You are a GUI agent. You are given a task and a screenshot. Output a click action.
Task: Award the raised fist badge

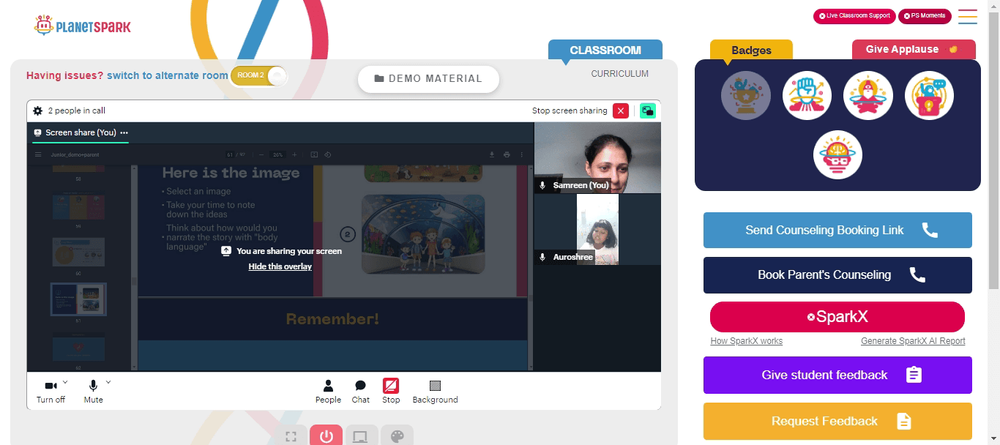coord(807,96)
